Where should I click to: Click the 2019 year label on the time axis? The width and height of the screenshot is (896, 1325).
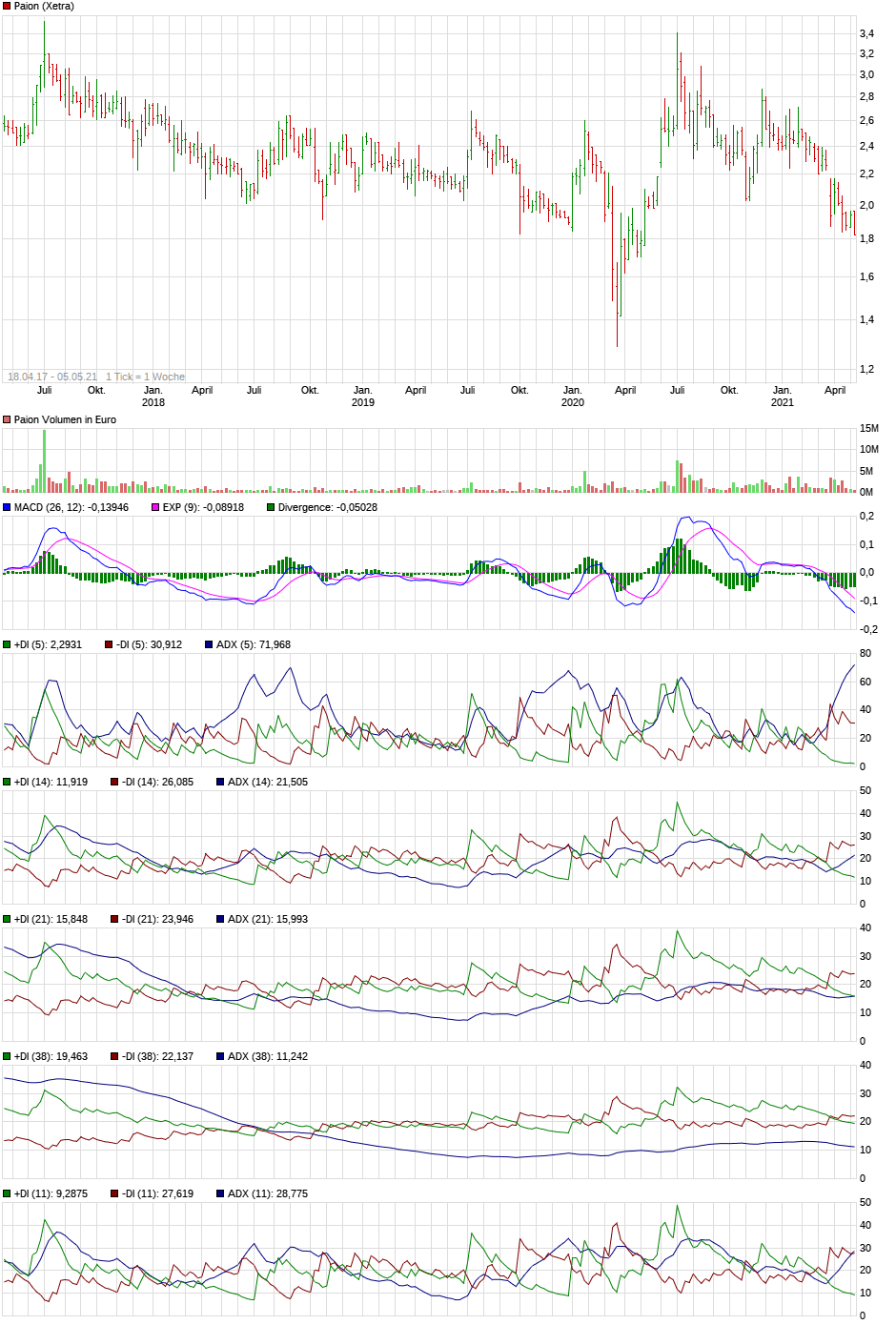363,402
